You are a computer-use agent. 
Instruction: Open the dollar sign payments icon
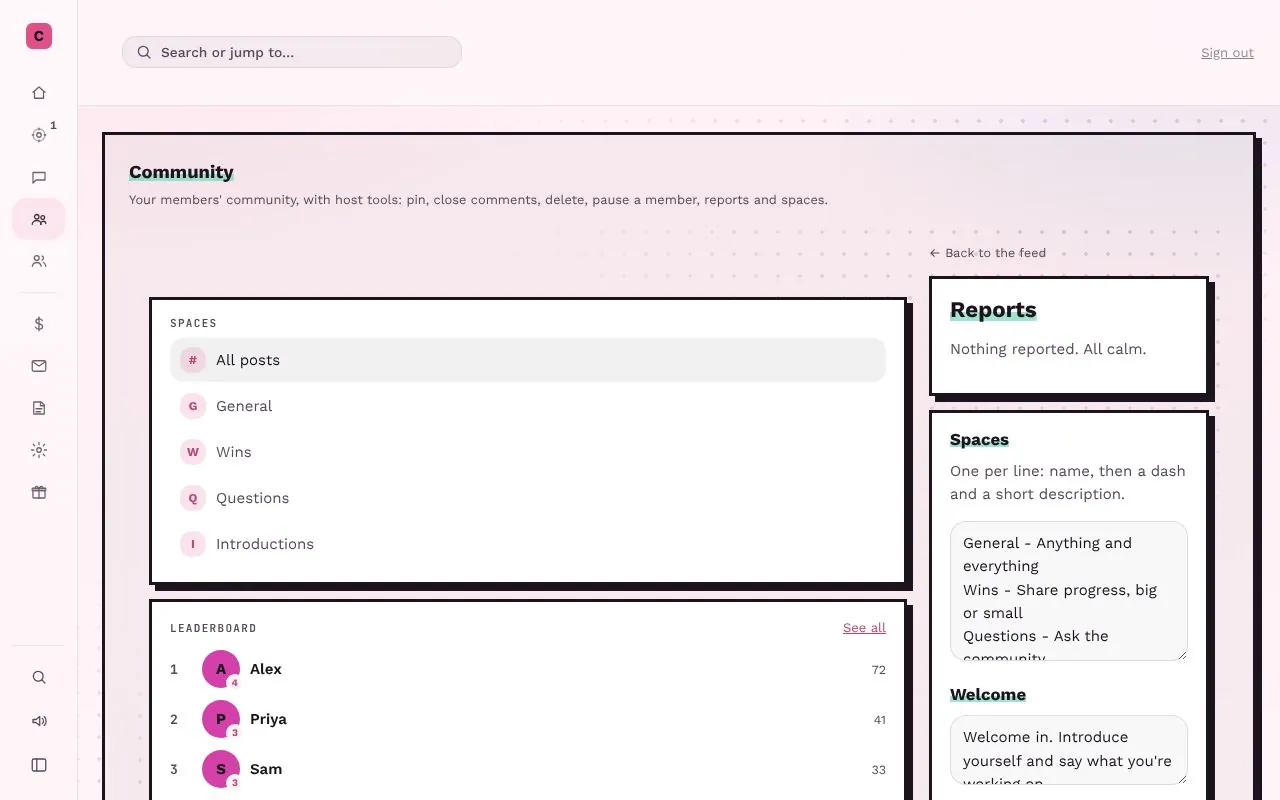[x=39, y=324]
